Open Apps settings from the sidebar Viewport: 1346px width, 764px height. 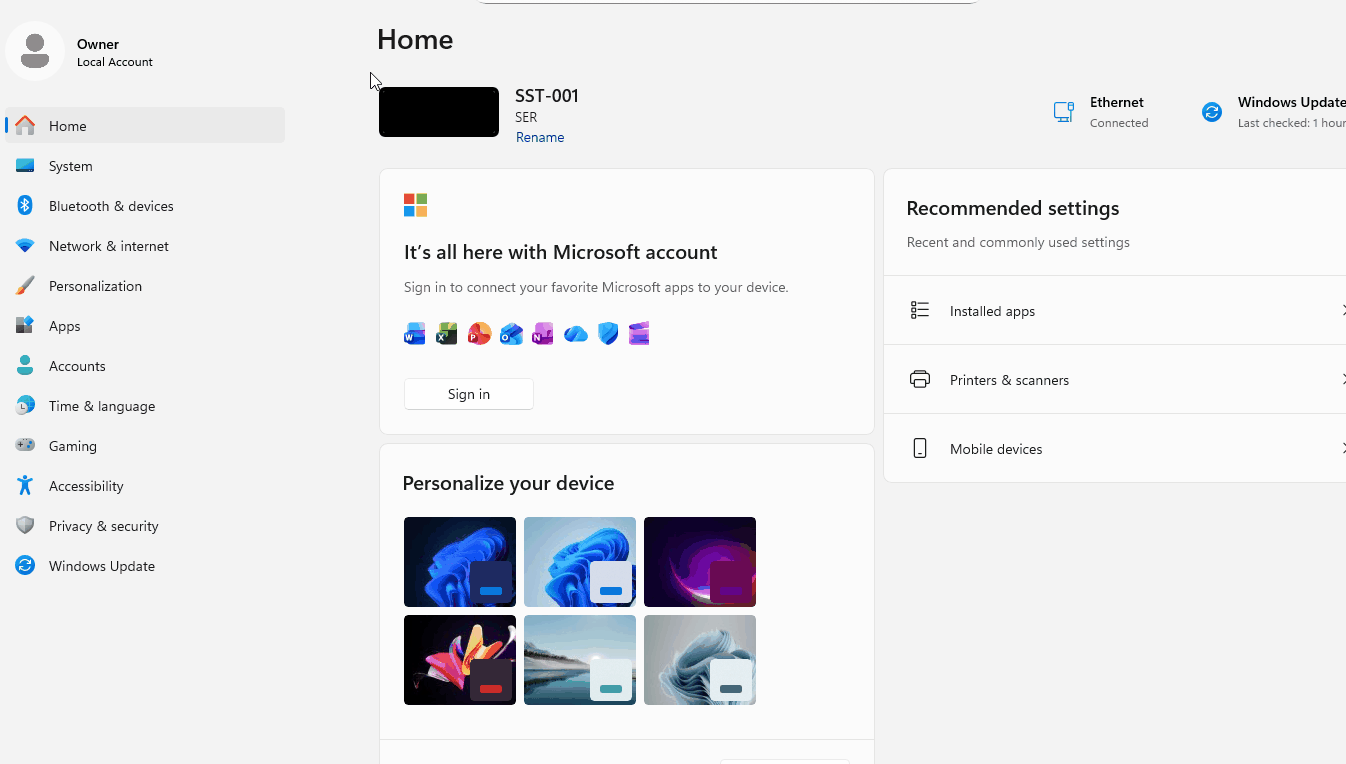[65, 326]
